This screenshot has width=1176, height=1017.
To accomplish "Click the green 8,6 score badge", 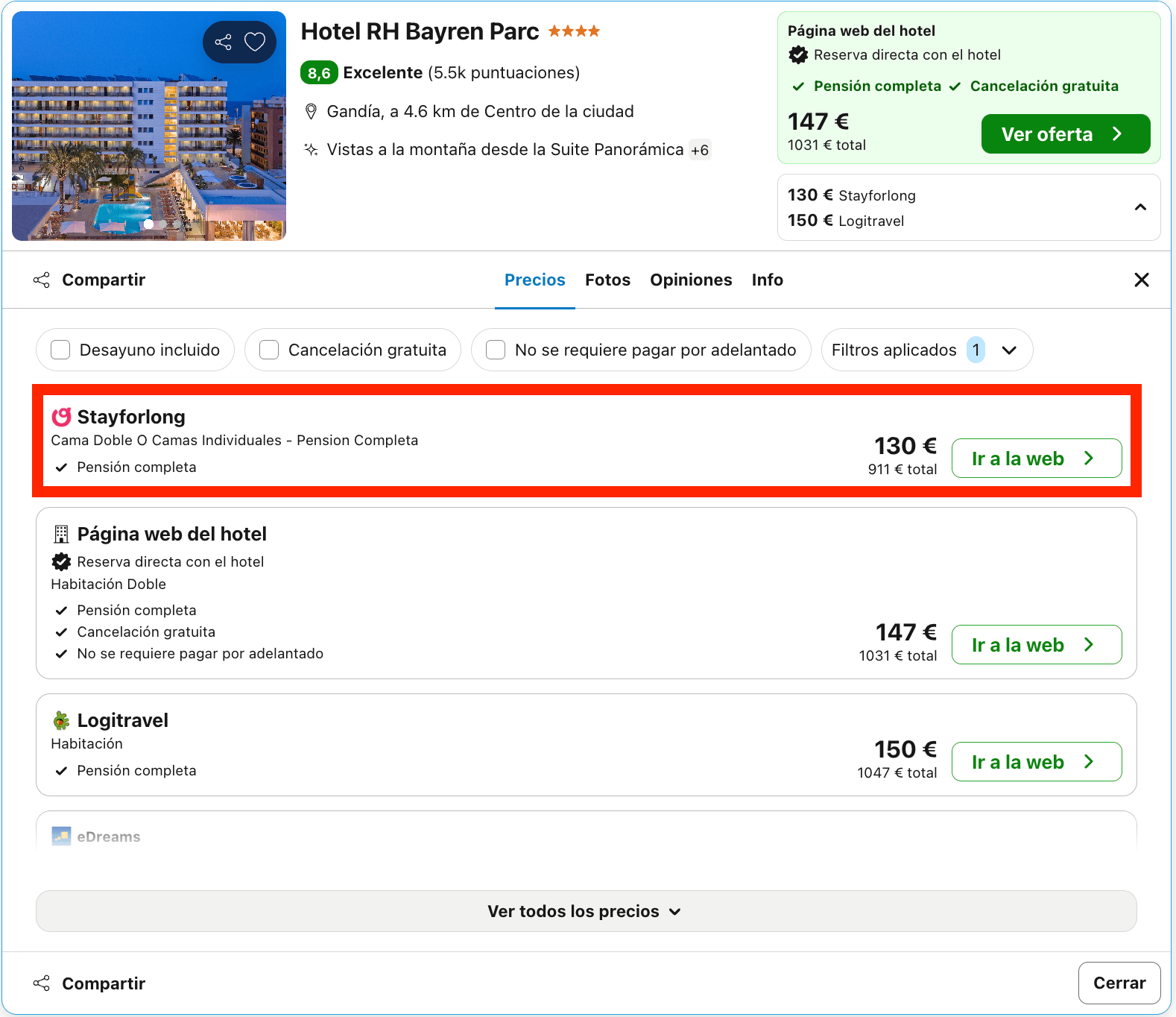I will click(x=319, y=73).
